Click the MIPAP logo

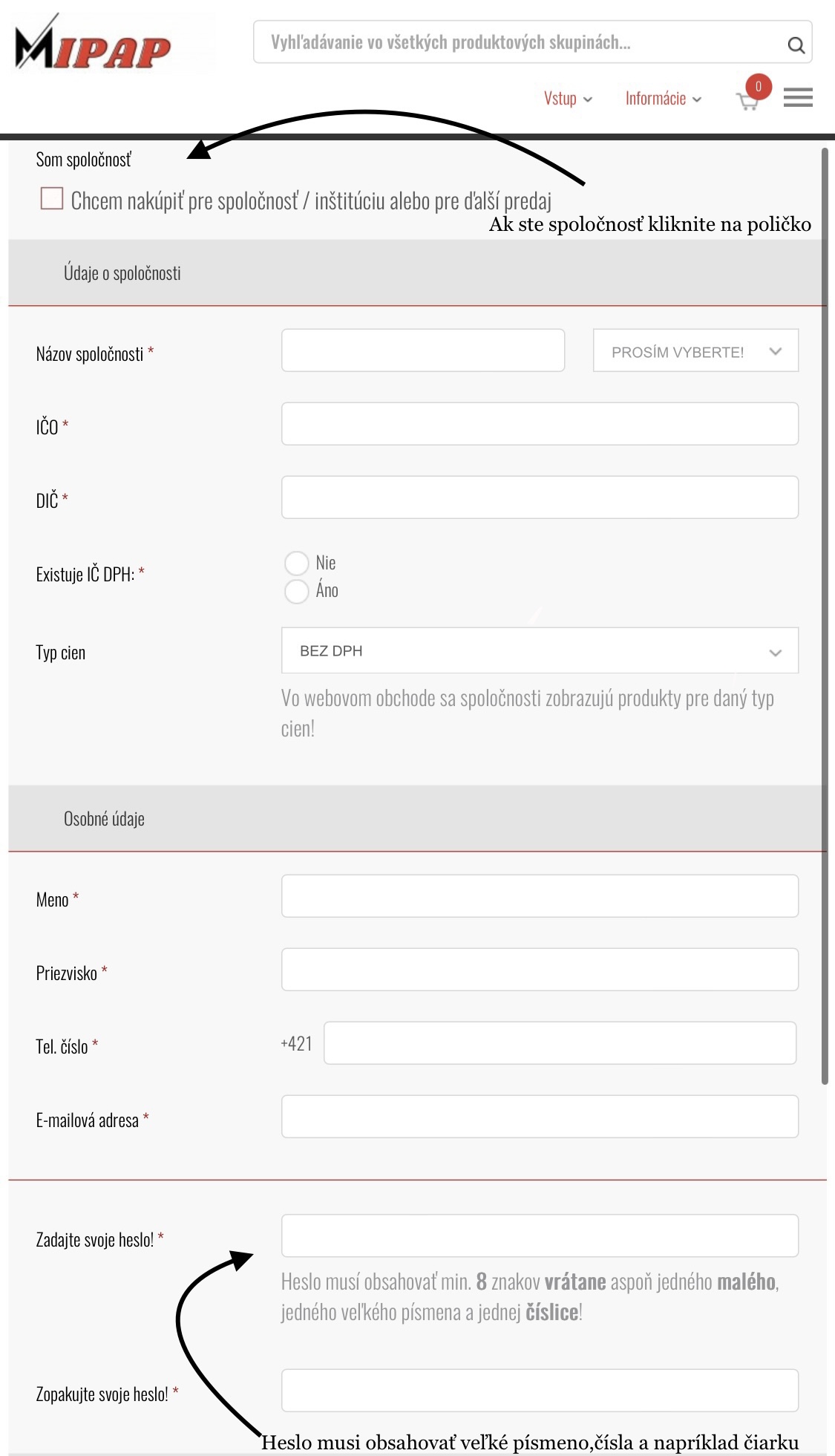[x=94, y=45]
